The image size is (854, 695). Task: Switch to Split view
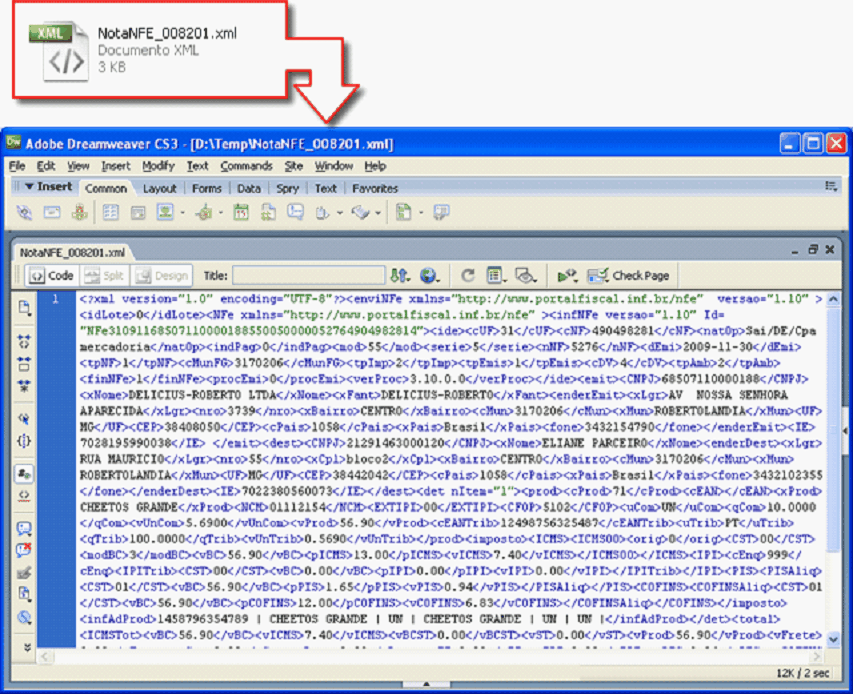[105, 276]
